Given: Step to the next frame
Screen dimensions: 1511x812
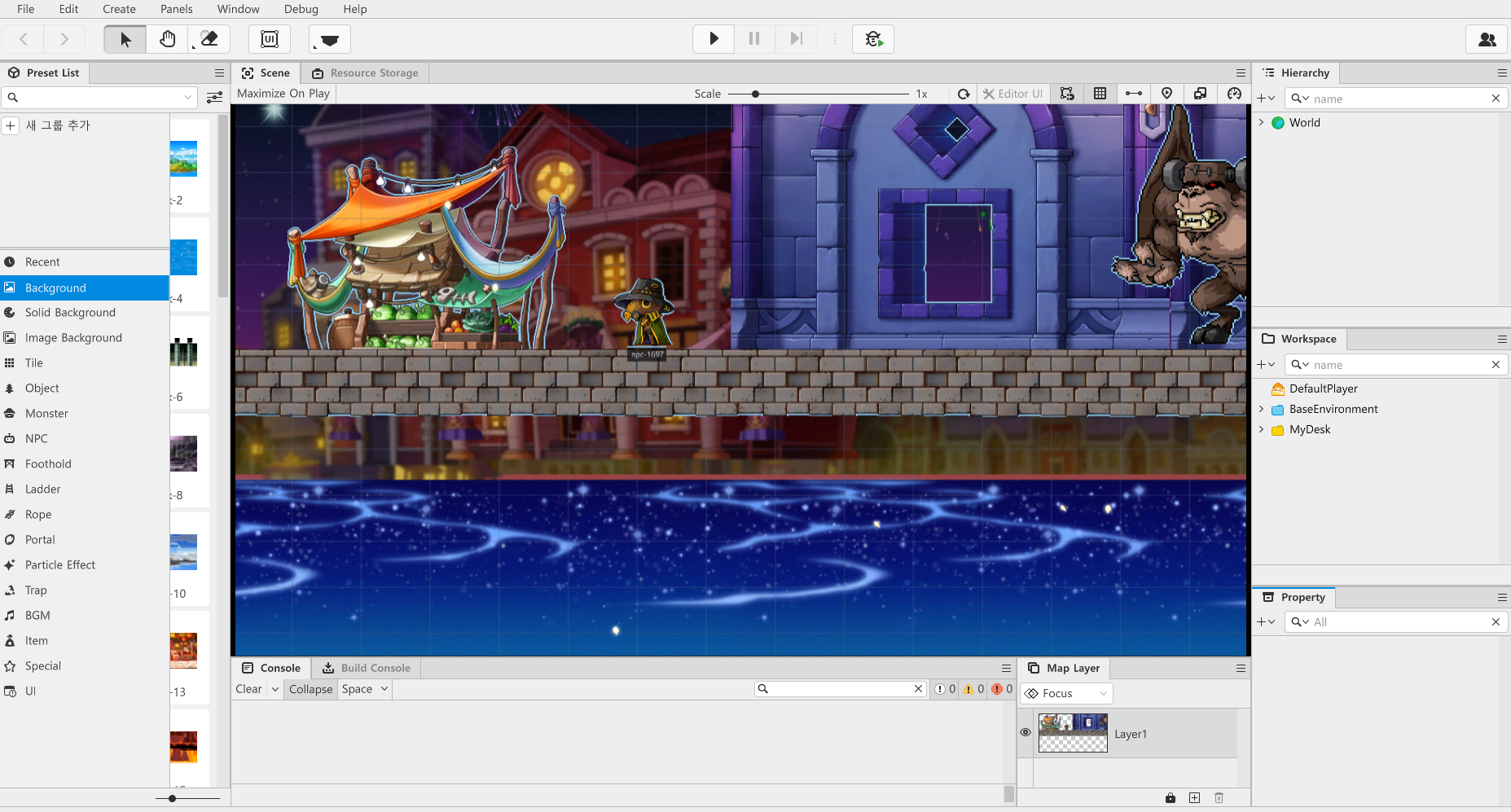Looking at the screenshot, I should [x=797, y=38].
